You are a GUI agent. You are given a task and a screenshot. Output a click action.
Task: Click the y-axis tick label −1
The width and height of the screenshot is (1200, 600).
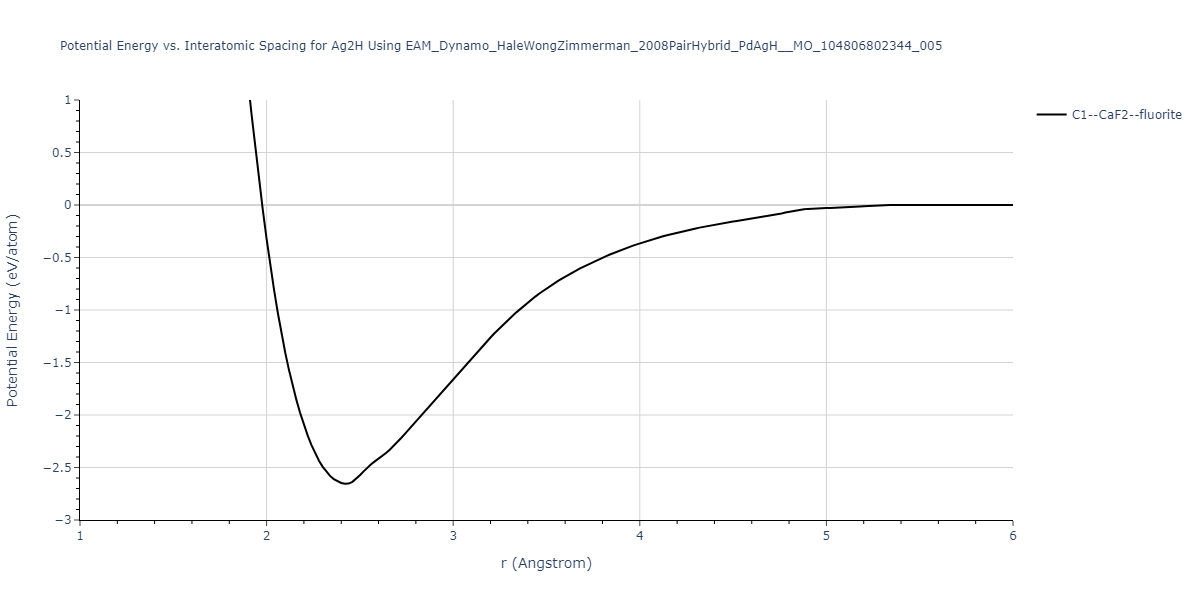click(63, 310)
